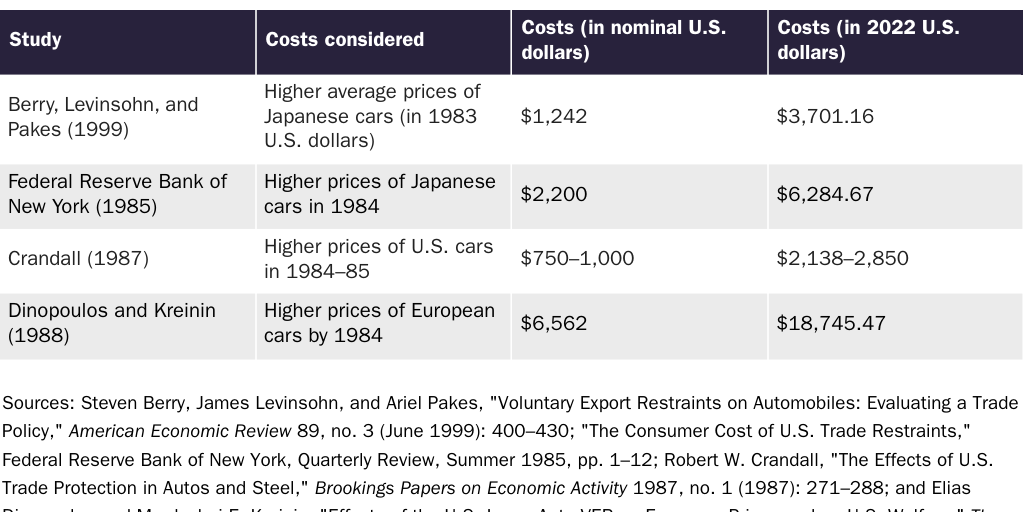Image resolution: width=1024 pixels, height=512 pixels.
Task: Select the 2022 U.S. dollars column header
Action: tap(868, 40)
